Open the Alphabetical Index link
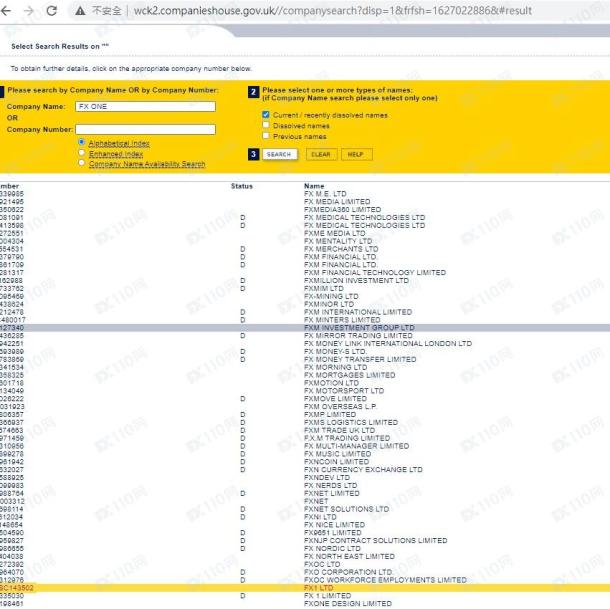Viewport: 610px width, 609px height. [119, 144]
